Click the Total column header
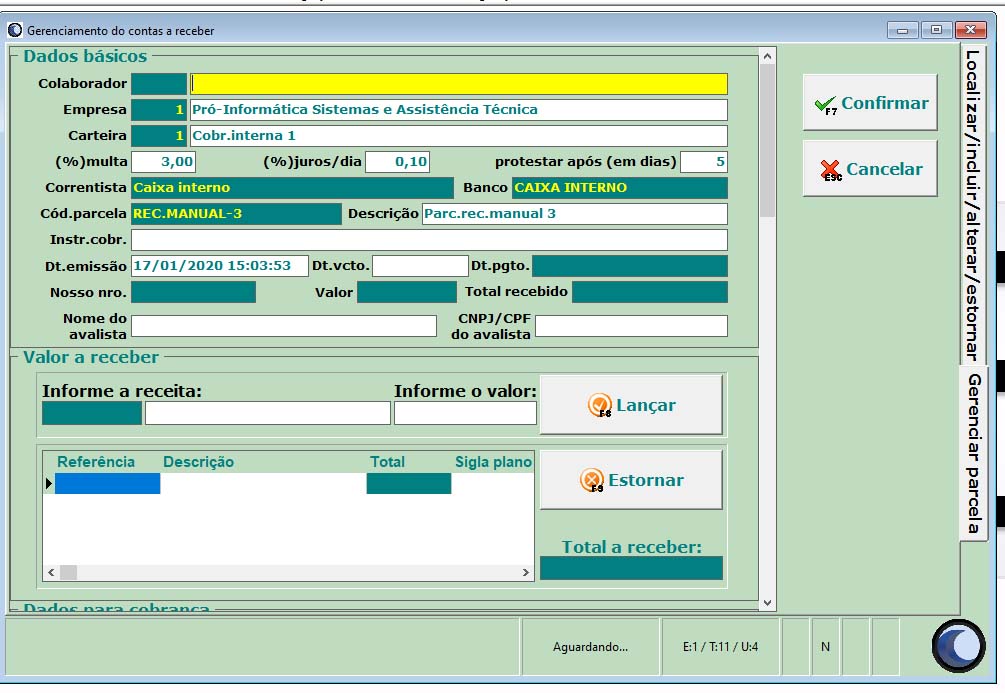 [387, 462]
